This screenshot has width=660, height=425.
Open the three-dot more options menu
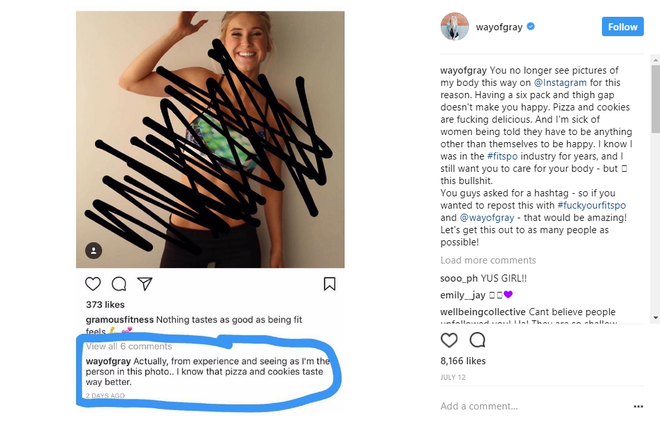coord(638,406)
